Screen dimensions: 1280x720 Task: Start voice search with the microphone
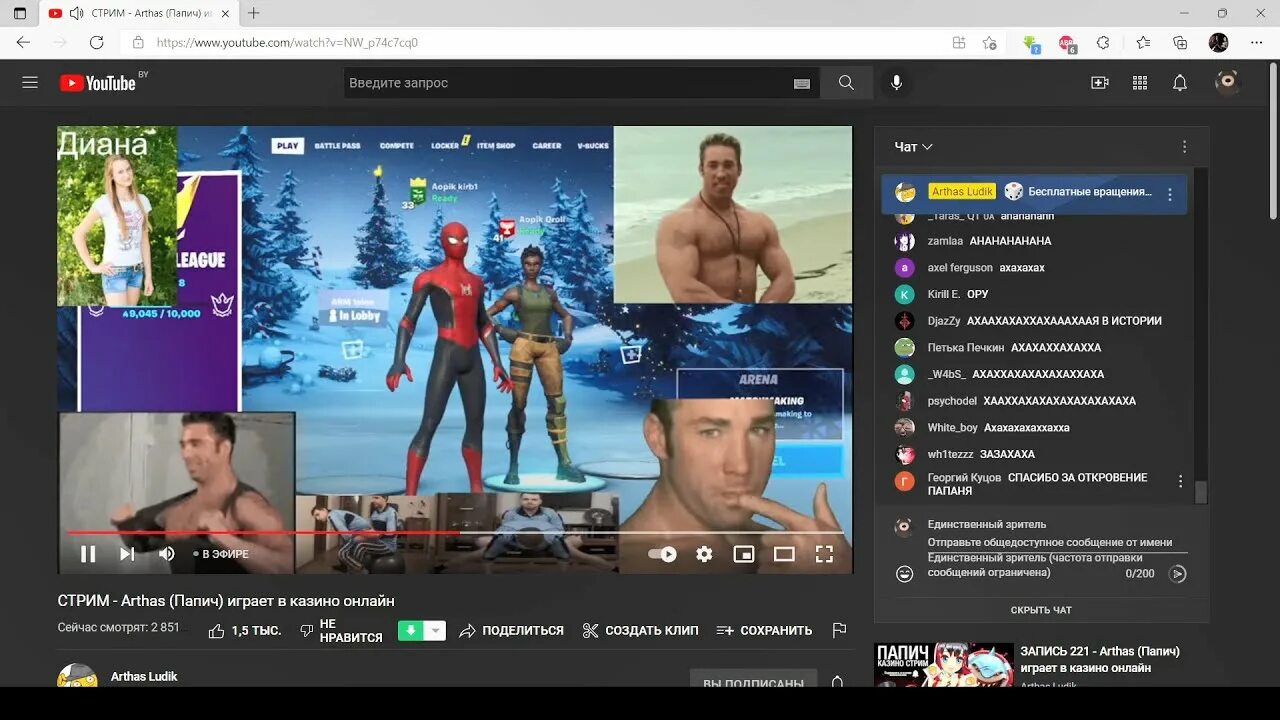[897, 83]
